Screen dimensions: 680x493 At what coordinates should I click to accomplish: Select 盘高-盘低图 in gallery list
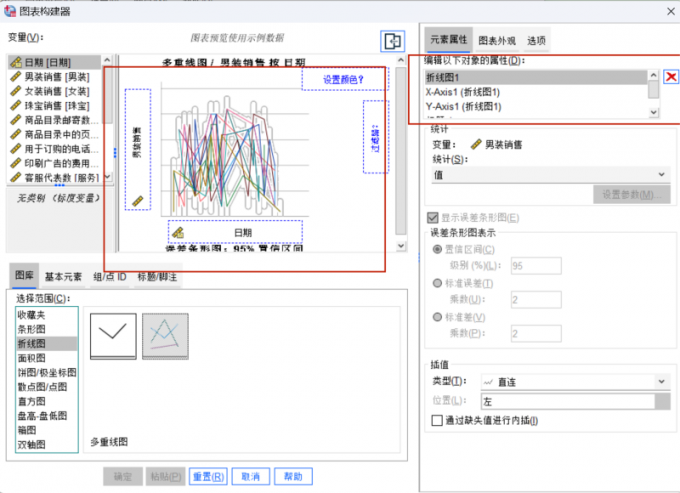46,415
